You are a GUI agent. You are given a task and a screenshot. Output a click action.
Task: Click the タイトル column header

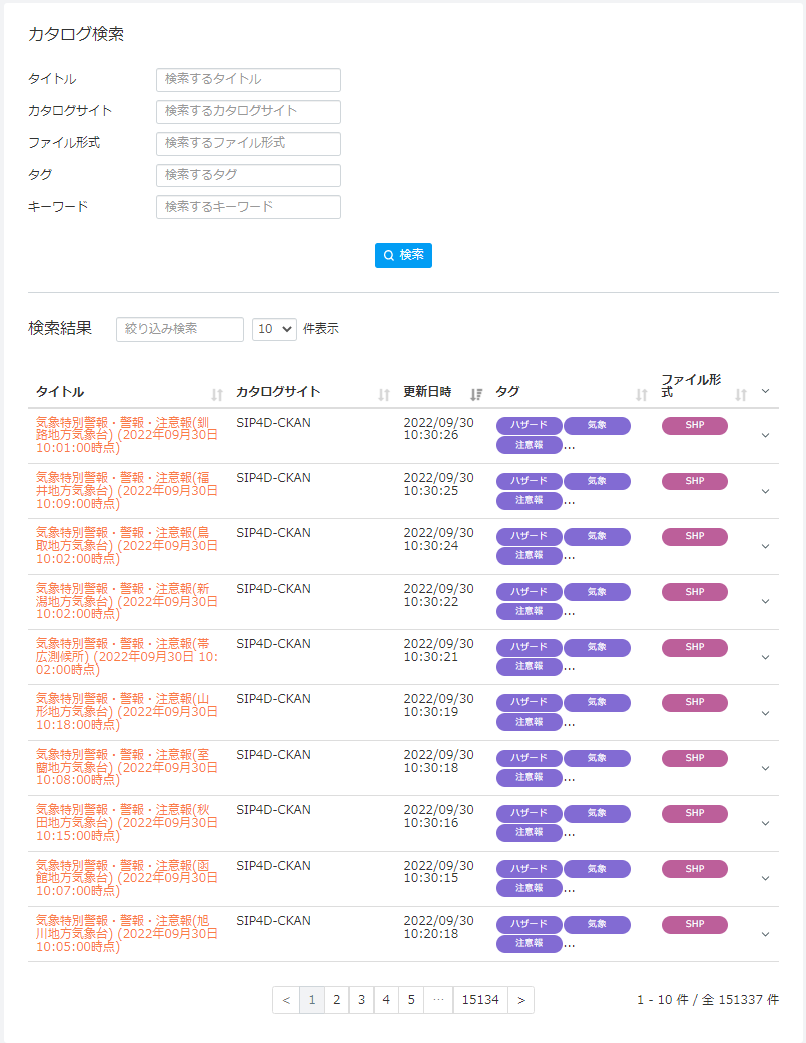pos(60,392)
